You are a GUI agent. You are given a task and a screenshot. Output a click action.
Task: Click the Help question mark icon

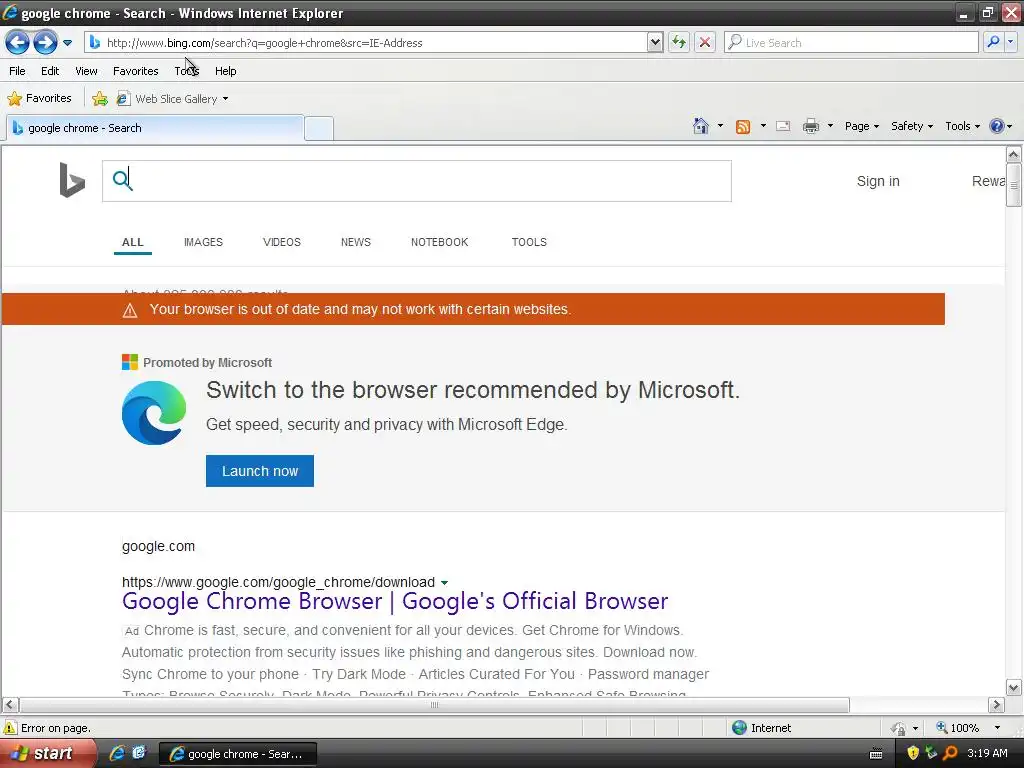coord(997,126)
